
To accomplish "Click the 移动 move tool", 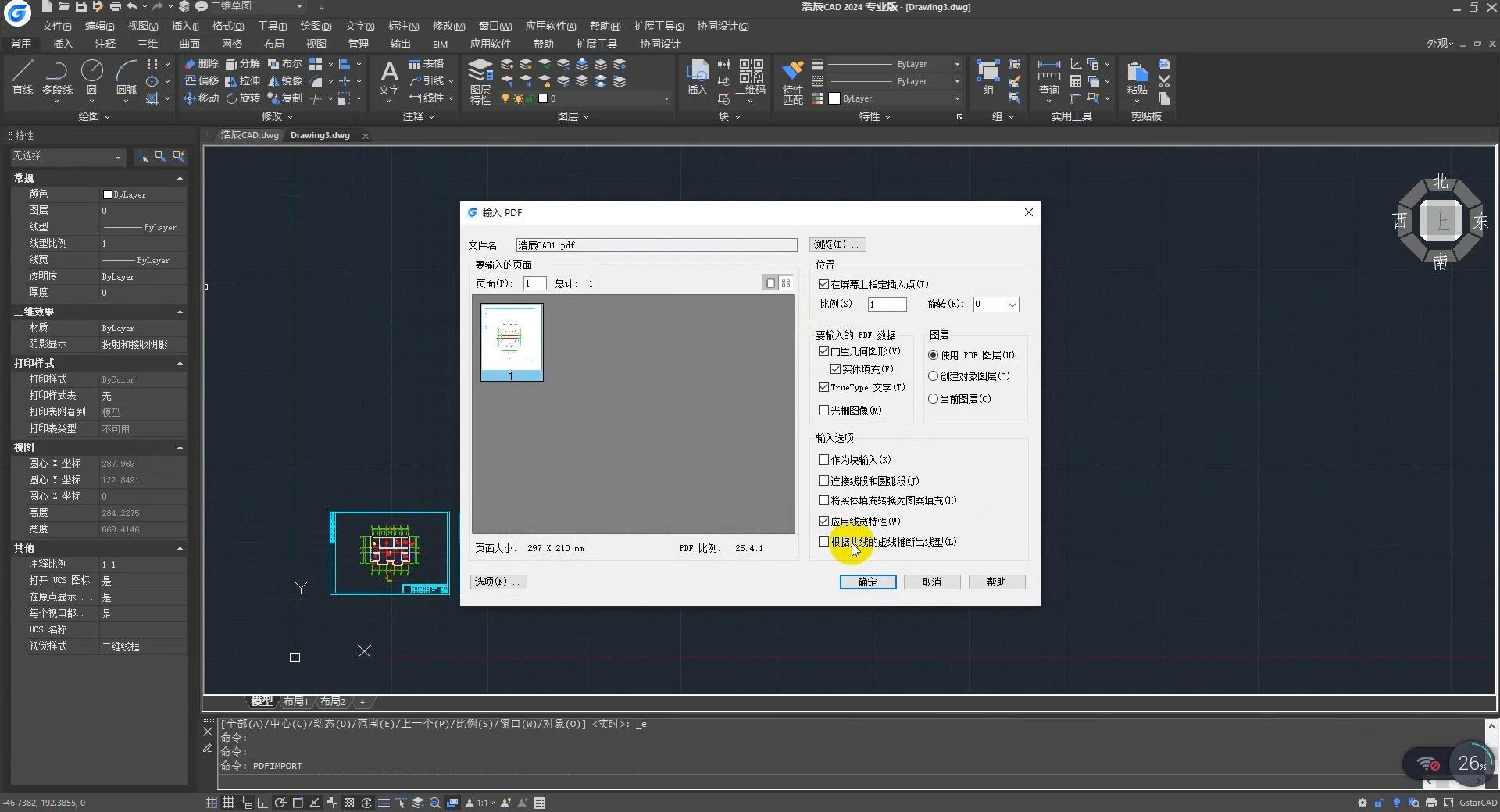I will pos(202,98).
